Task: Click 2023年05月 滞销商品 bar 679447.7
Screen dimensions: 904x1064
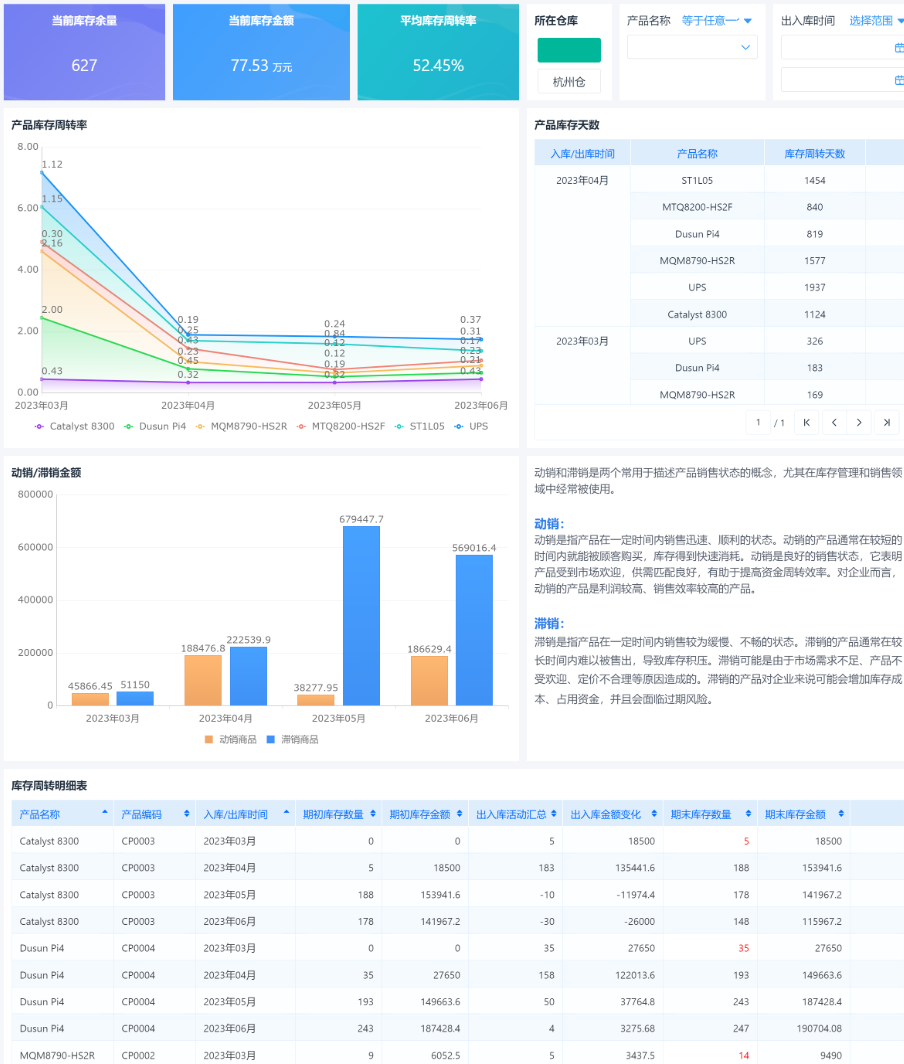Action: (361, 615)
